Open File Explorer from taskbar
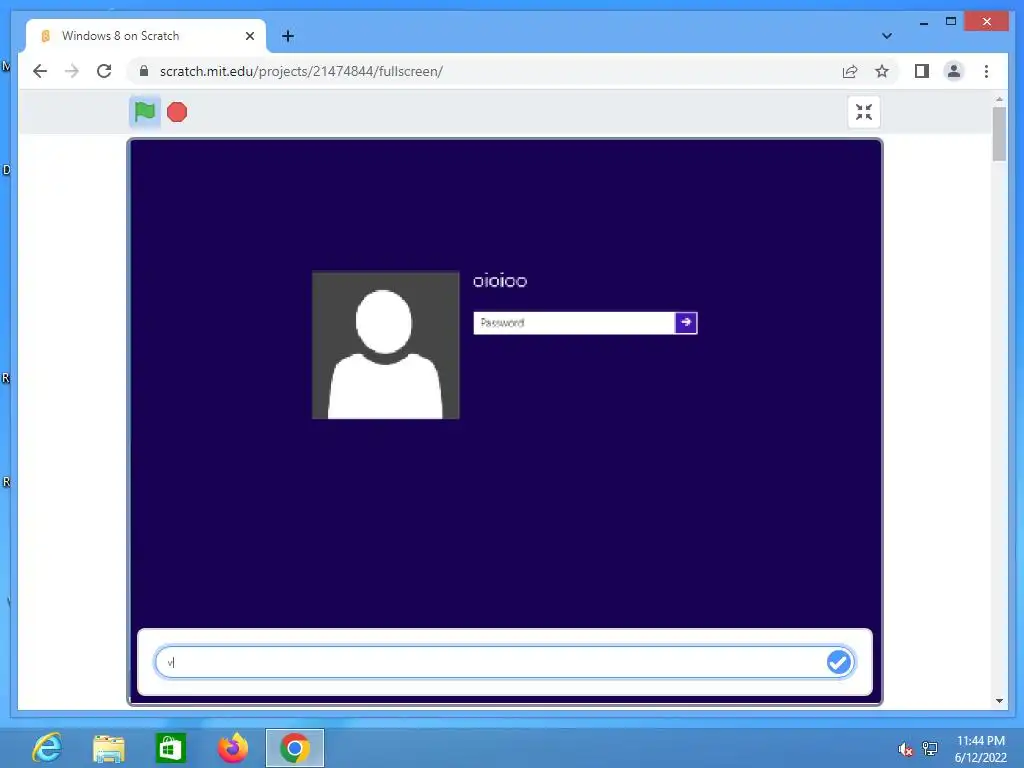The width and height of the screenshot is (1024, 768). click(x=108, y=748)
